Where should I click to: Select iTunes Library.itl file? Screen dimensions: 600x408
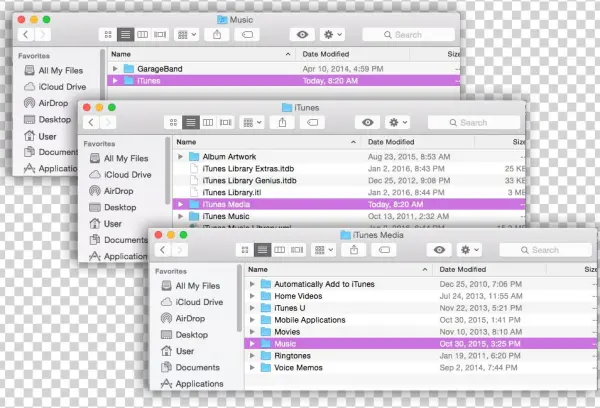click(349, 192)
